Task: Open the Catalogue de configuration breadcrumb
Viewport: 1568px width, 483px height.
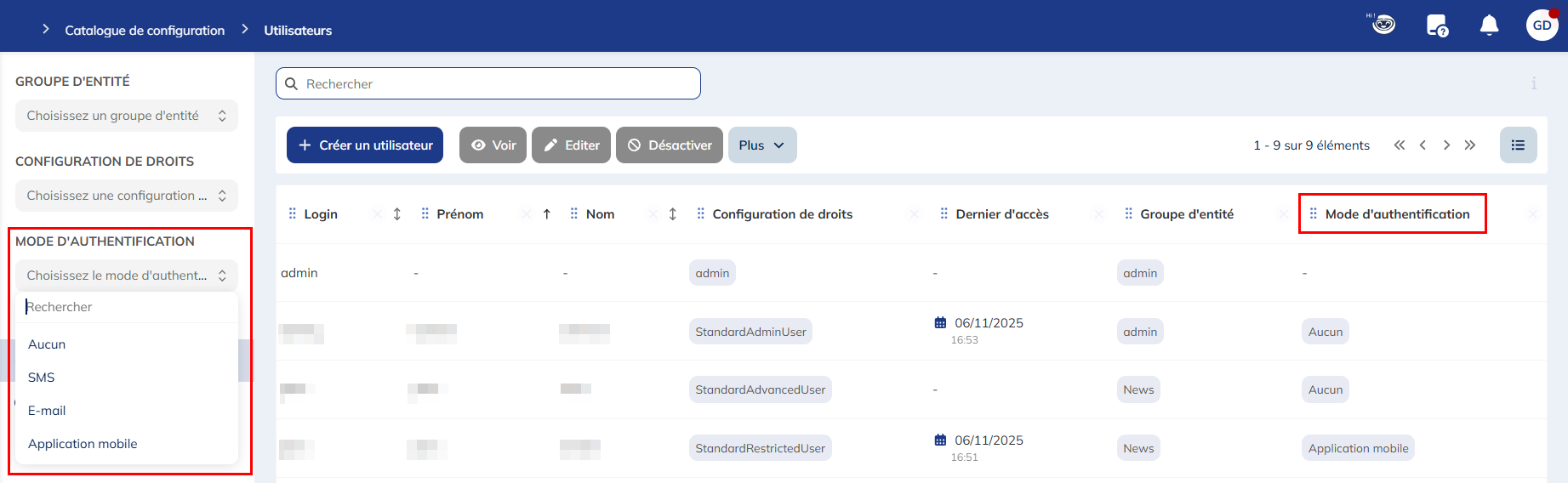Action: tap(145, 31)
